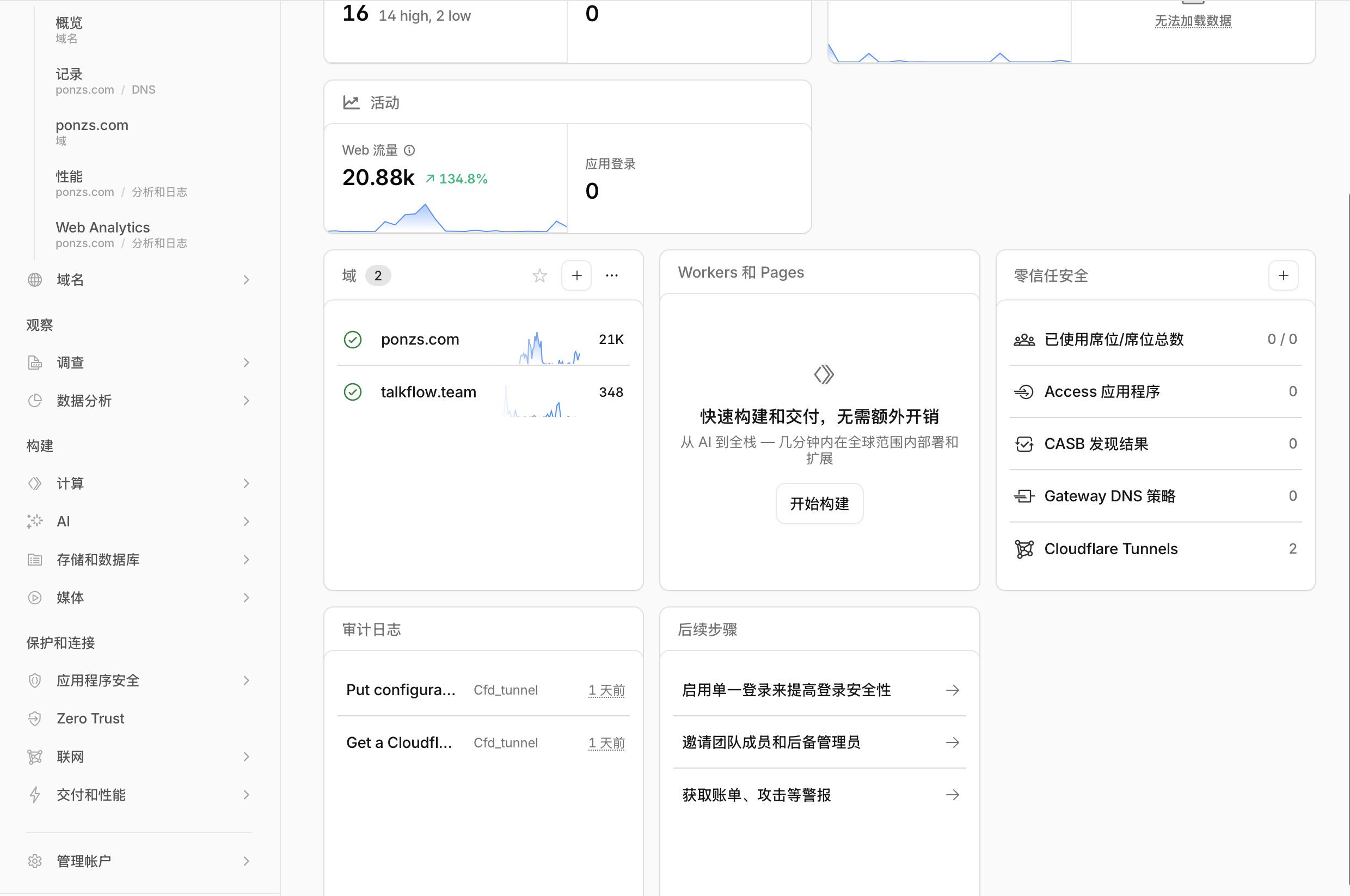
Task: Open ponzs.com domain row
Action: tap(483, 340)
